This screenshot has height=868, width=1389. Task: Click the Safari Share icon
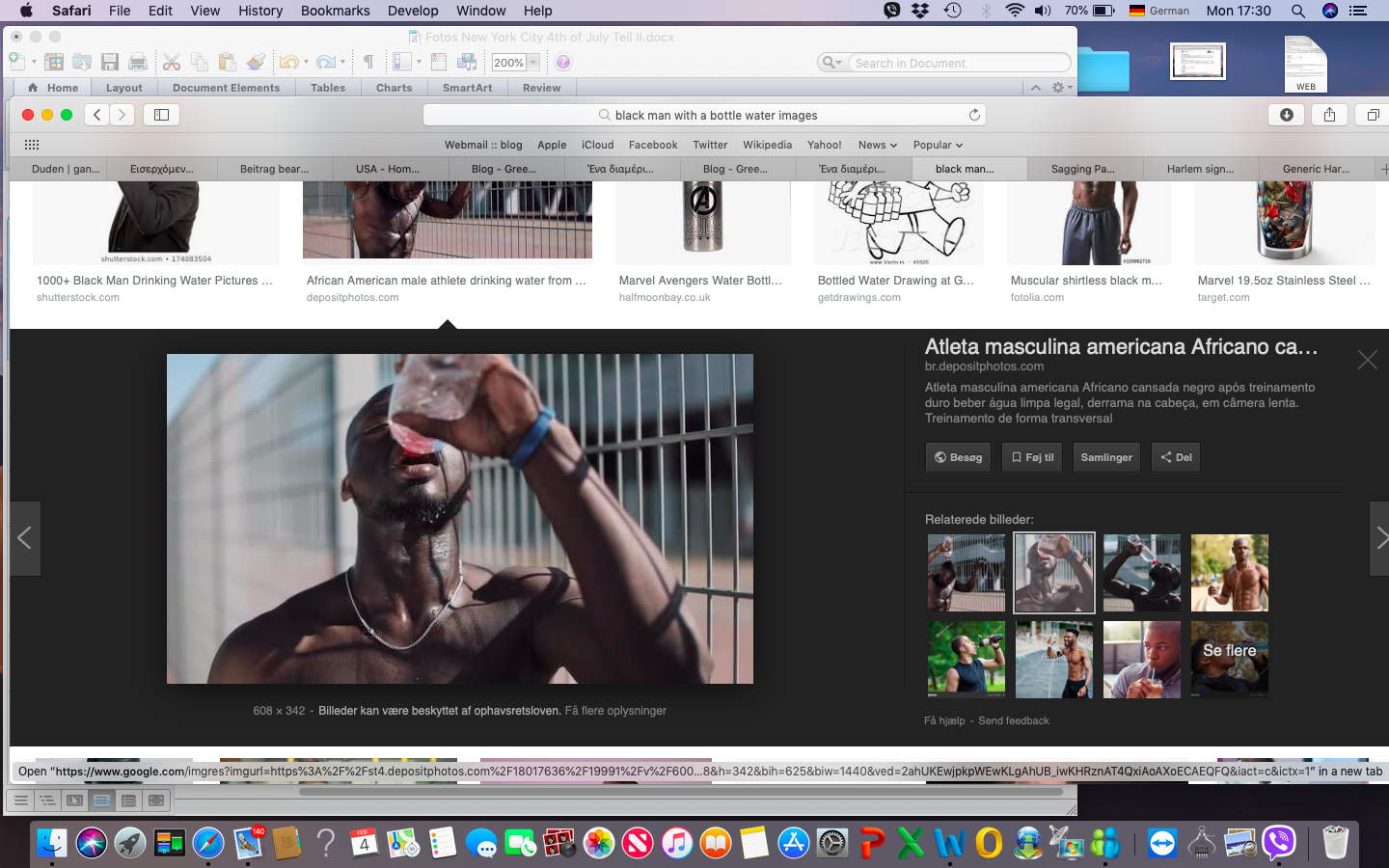click(1329, 115)
